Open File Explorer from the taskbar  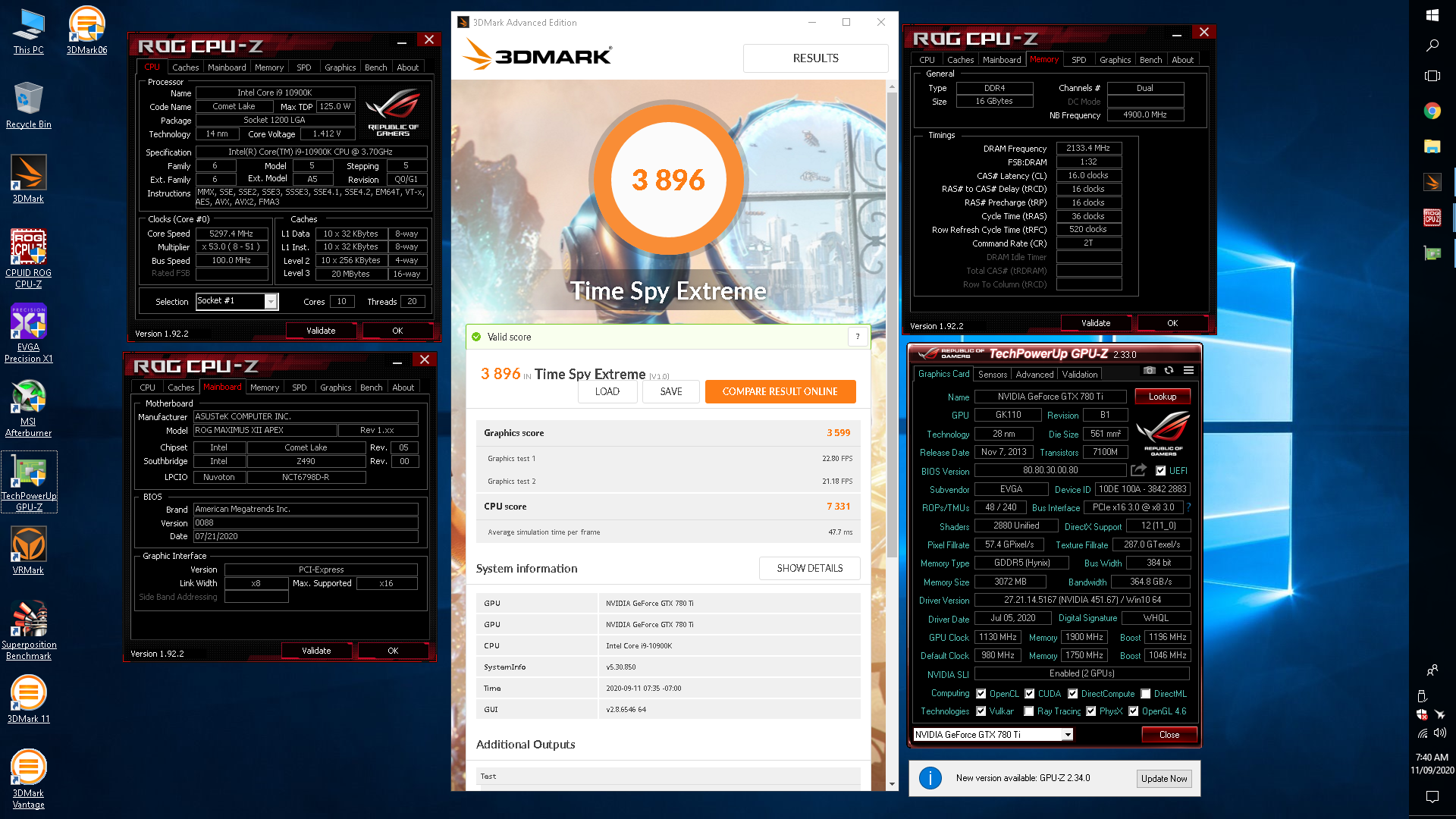tap(1432, 146)
